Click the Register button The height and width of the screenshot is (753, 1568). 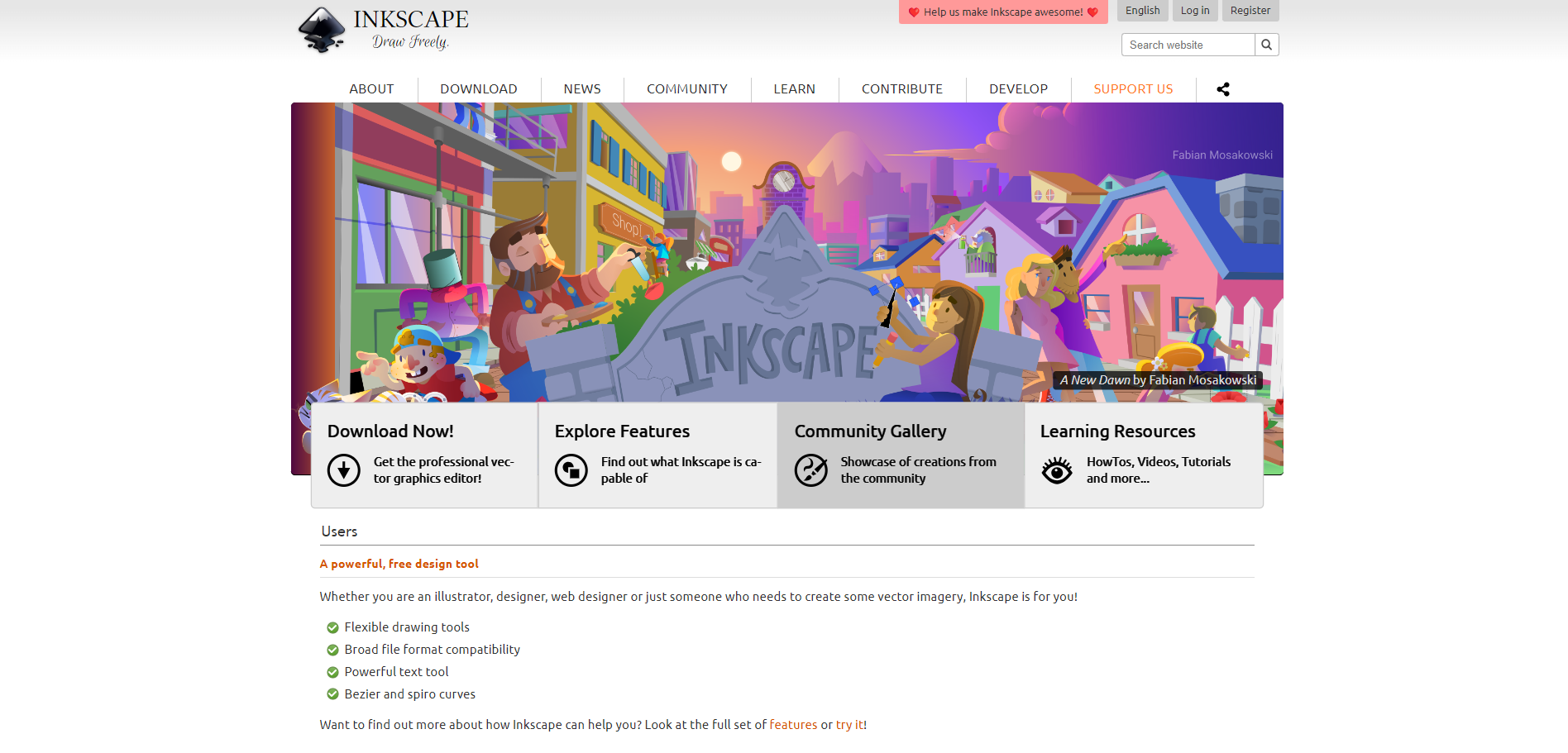1250,11
